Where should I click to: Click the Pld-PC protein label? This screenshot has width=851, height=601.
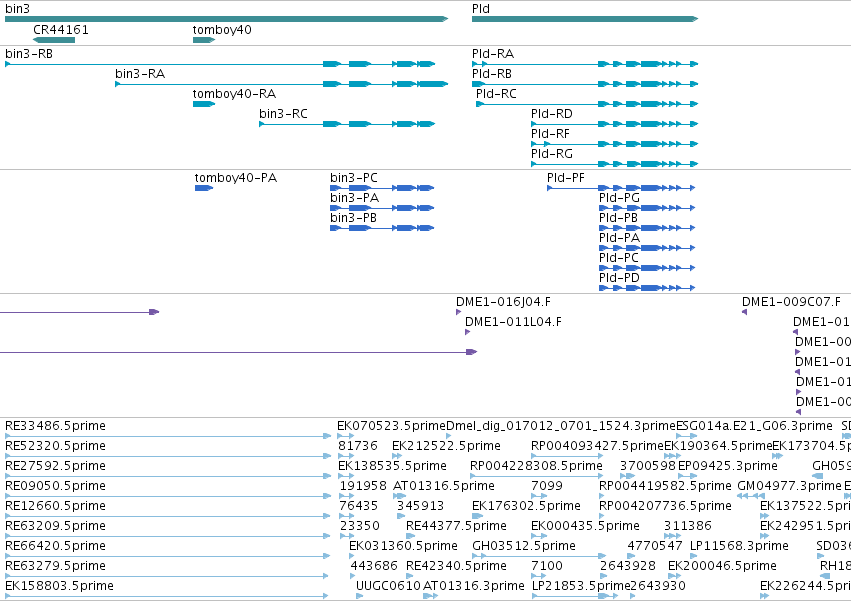pos(619,258)
